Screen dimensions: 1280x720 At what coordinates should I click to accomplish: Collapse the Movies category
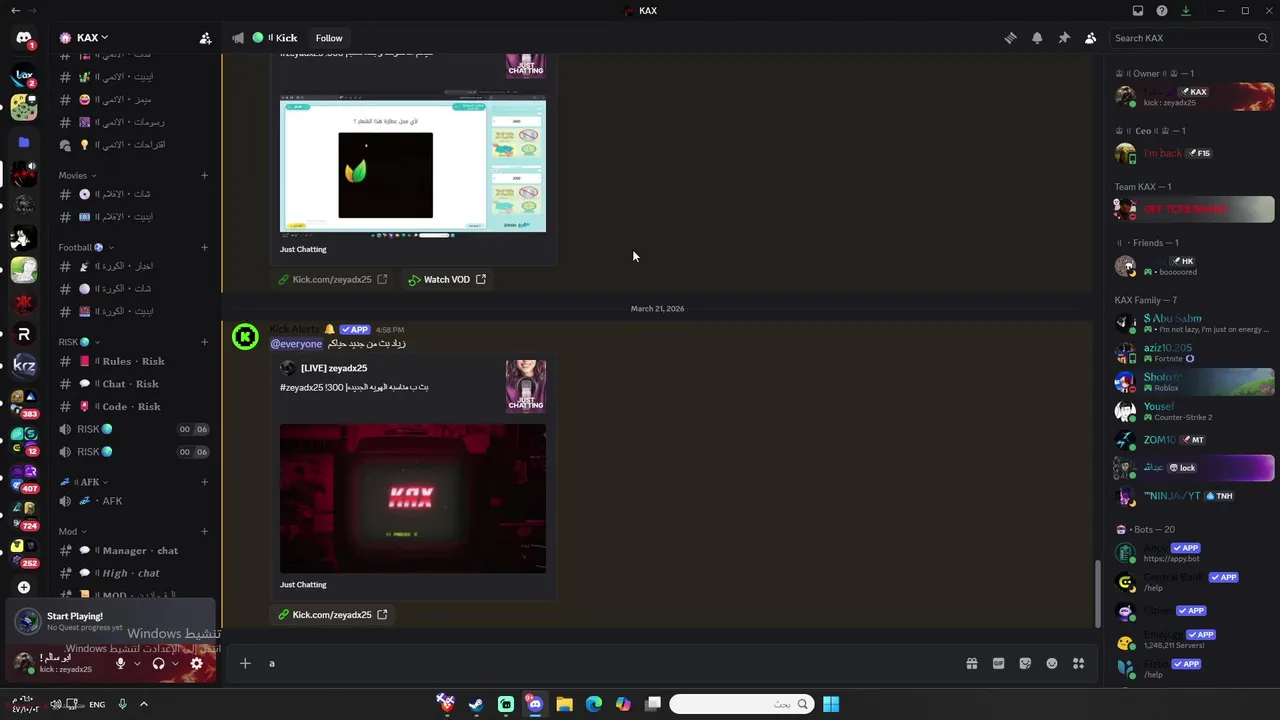click(x=78, y=175)
